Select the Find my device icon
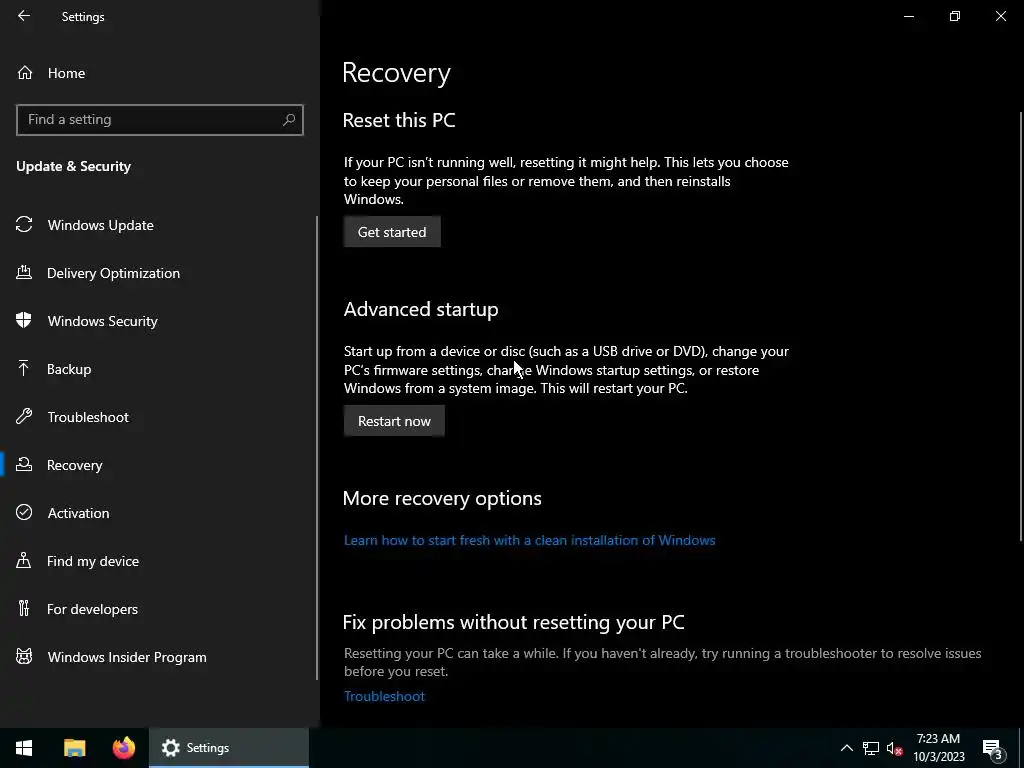 24,561
